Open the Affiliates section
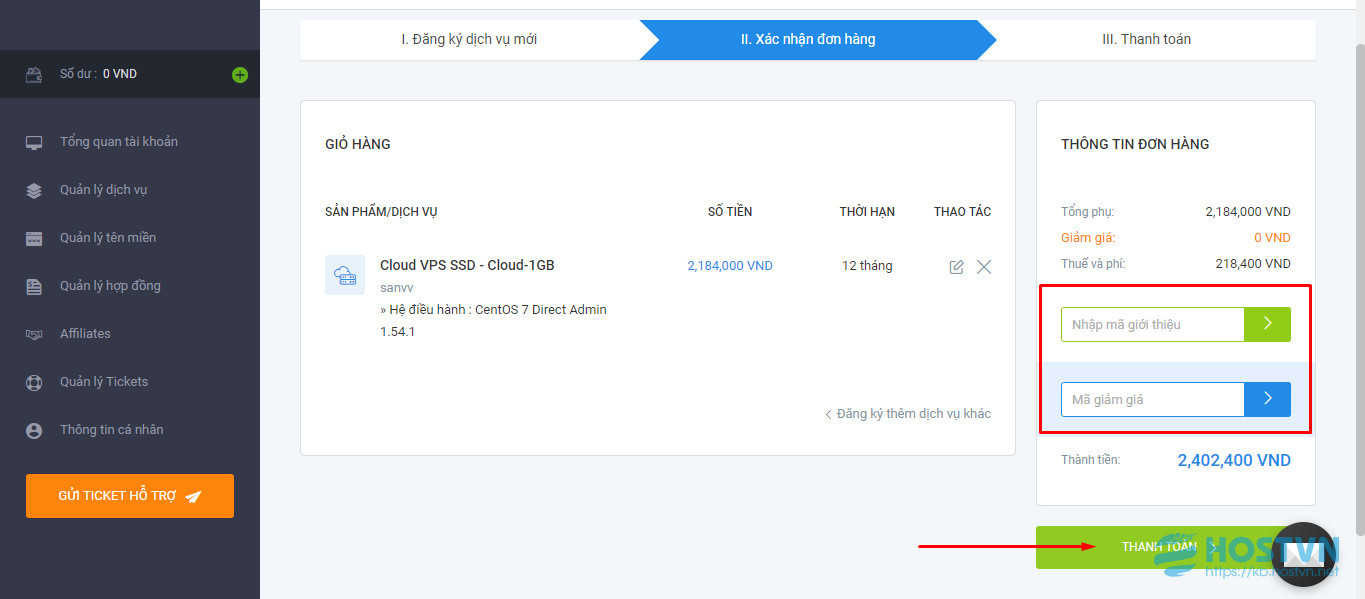The height and width of the screenshot is (599, 1365). point(85,334)
